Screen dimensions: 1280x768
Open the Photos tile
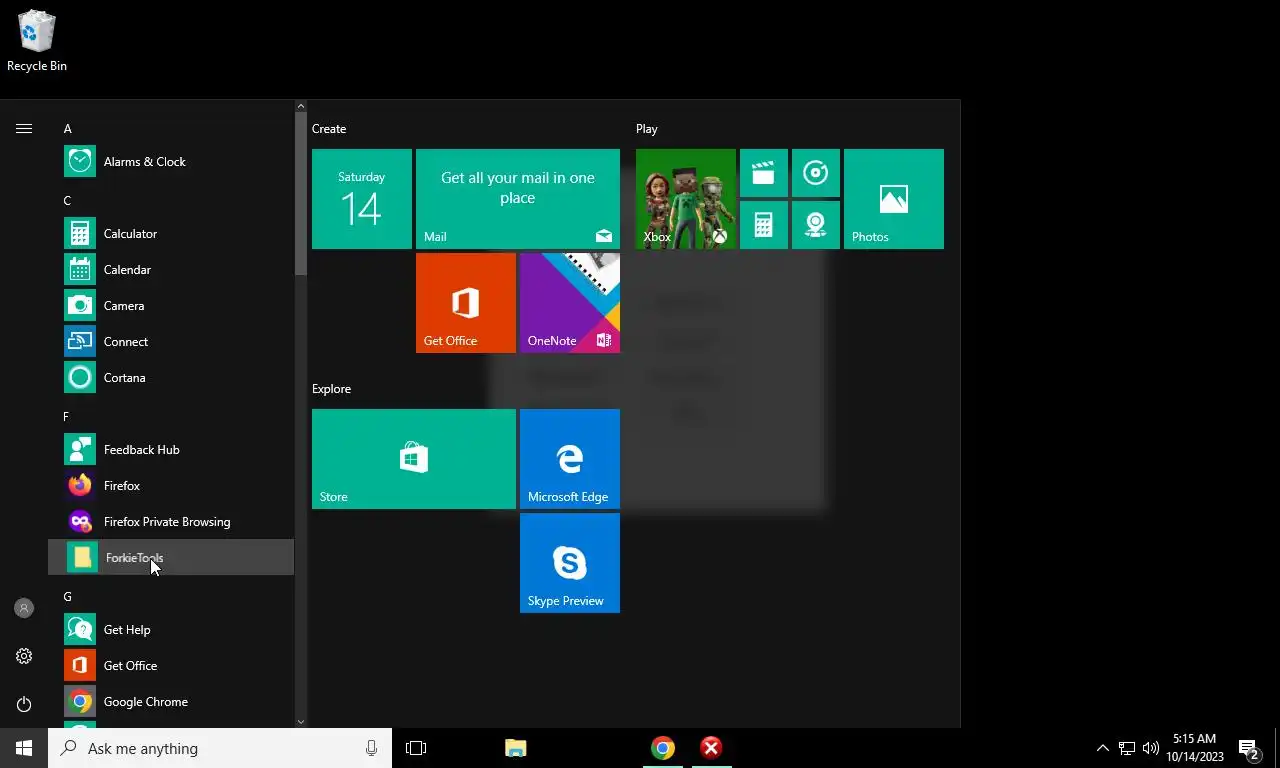click(x=894, y=199)
